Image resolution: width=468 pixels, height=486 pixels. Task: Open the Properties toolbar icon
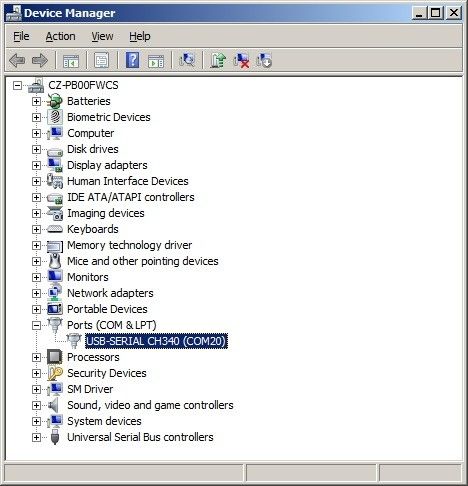pyautogui.click(x=101, y=60)
